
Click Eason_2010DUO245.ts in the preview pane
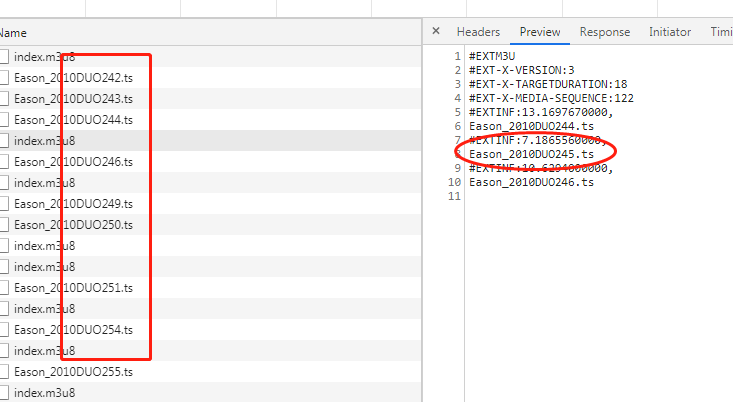click(x=531, y=154)
